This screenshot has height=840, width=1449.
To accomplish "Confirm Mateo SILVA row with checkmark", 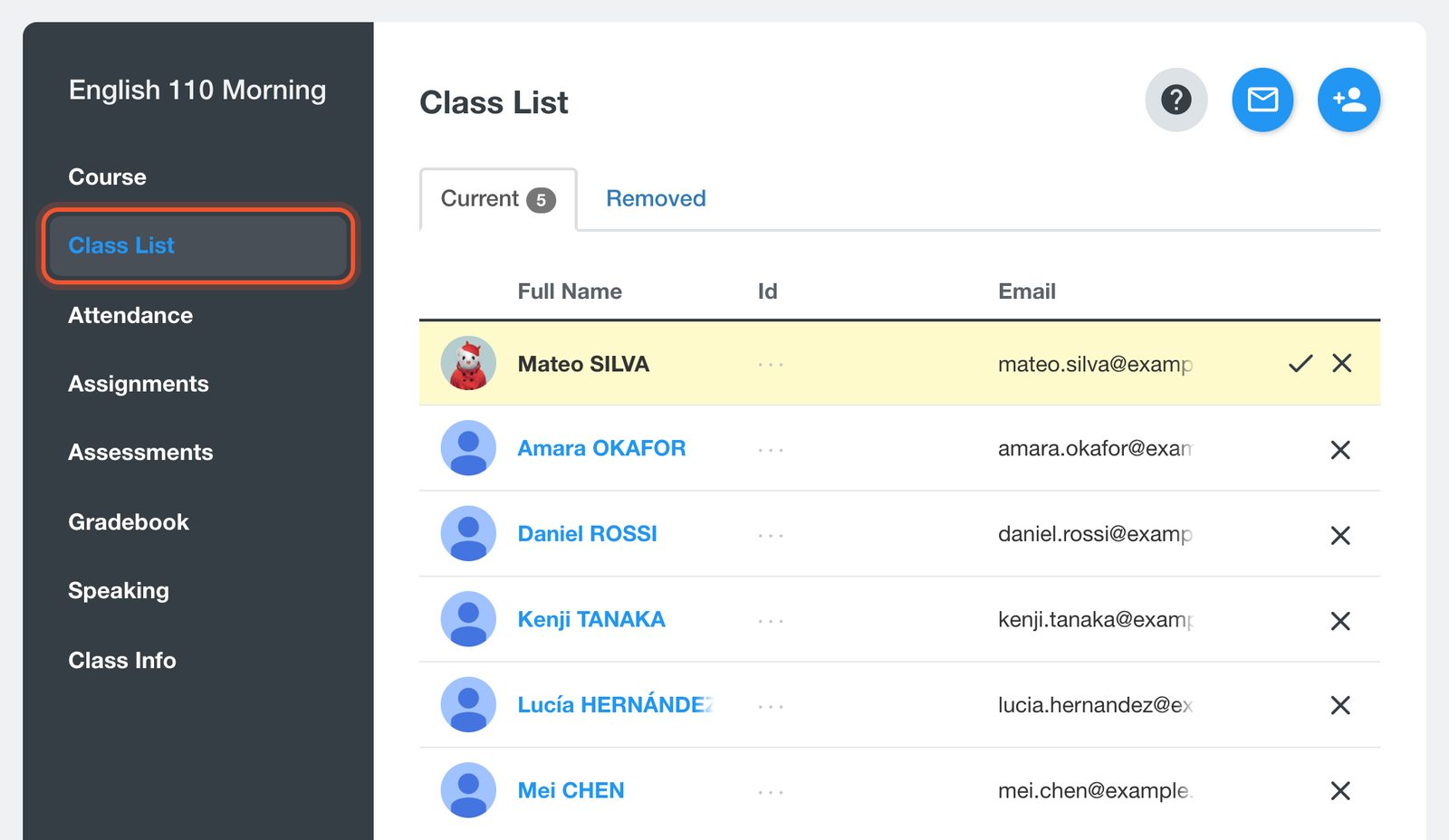I will pos(1300,364).
